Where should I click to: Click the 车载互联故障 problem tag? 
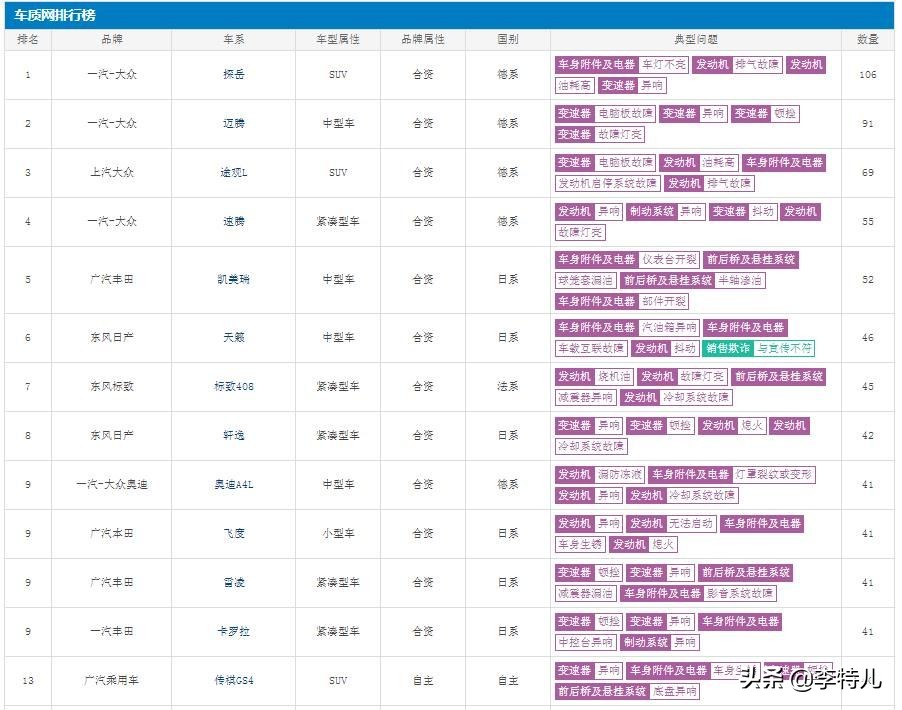coord(591,348)
